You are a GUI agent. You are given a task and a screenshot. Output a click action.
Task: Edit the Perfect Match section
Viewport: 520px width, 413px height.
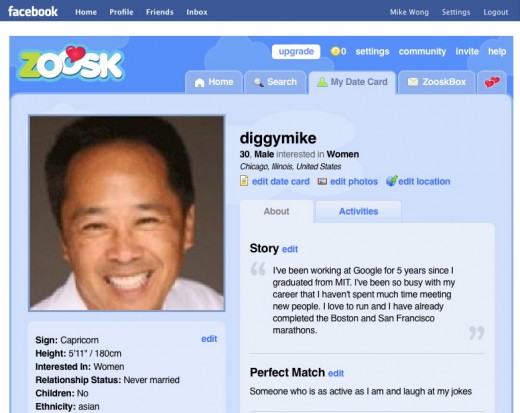[x=336, y=373]
